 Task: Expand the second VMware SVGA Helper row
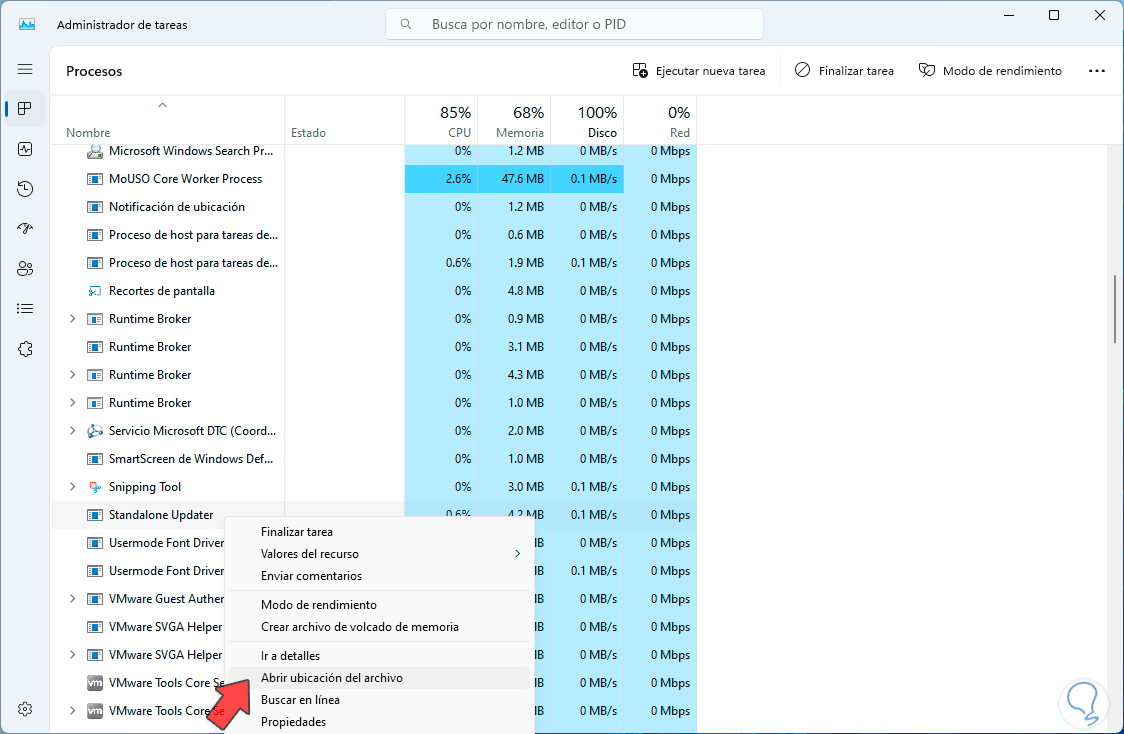click(72, 654)
